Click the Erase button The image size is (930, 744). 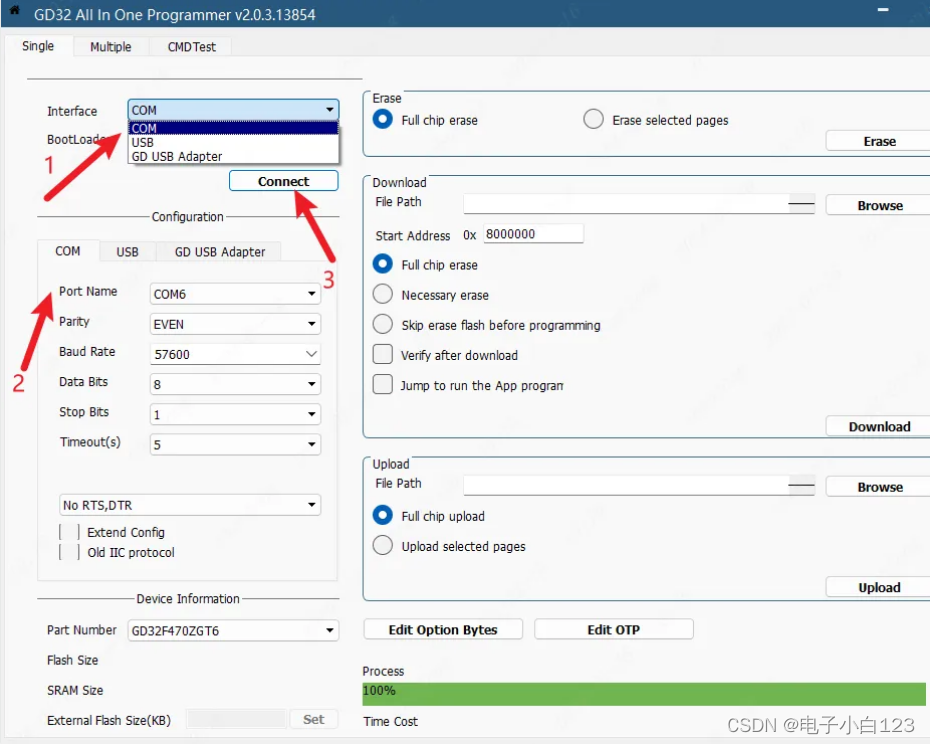pos(878,141)
